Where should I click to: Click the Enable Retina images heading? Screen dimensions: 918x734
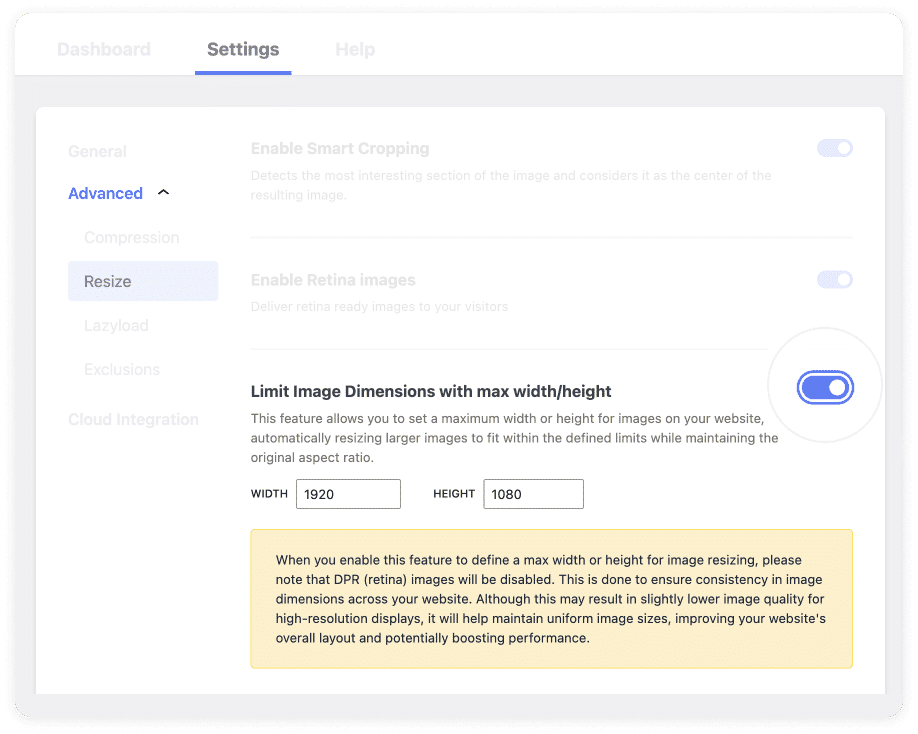(333, 280)
